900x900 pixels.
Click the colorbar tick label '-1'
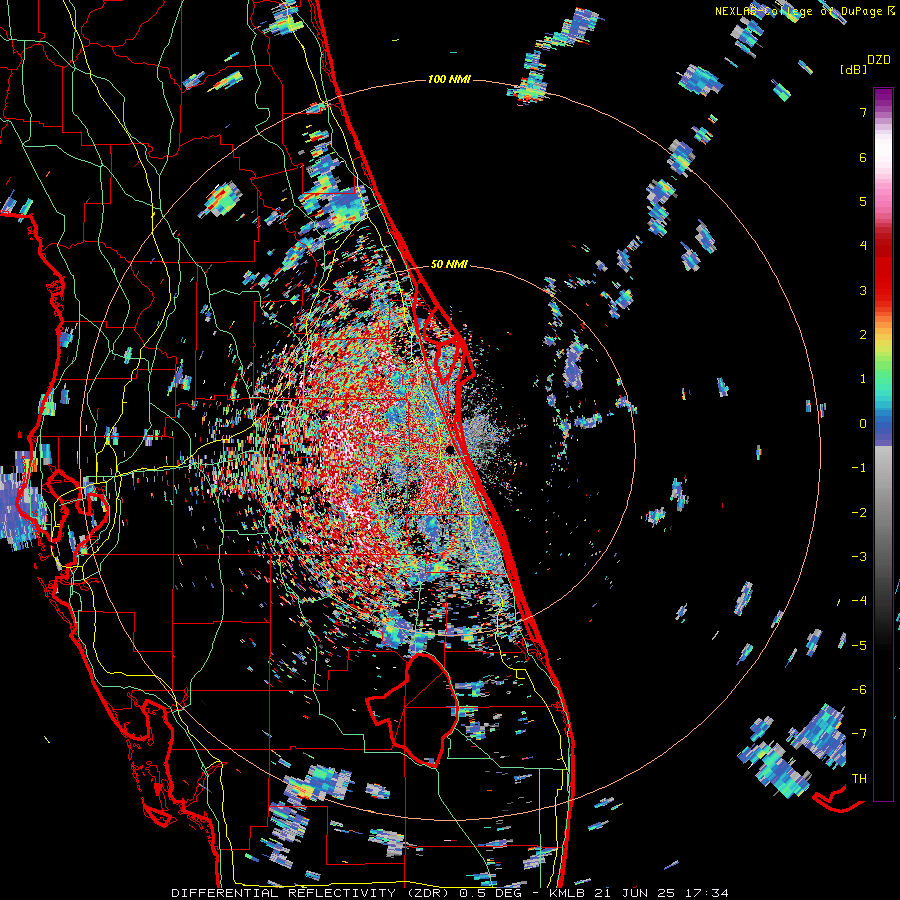click(859, 468)
